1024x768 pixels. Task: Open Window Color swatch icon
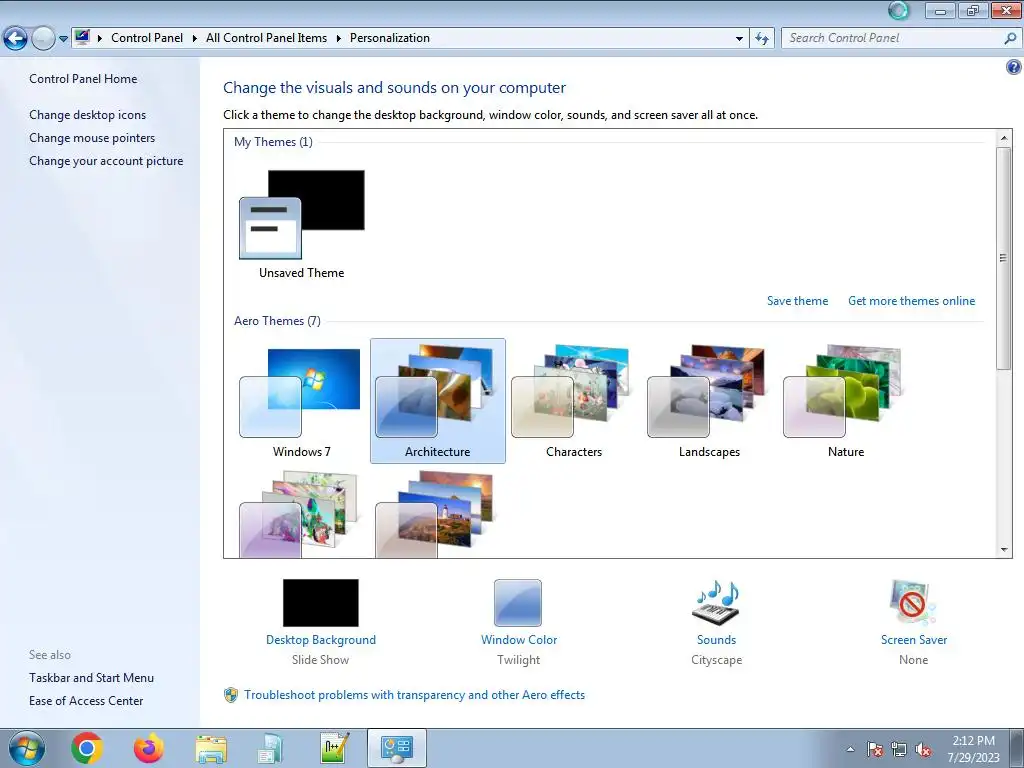[x=518, y=603]
